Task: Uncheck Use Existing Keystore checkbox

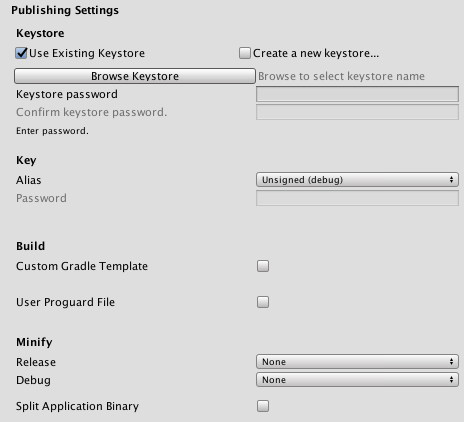Action: 21,53
